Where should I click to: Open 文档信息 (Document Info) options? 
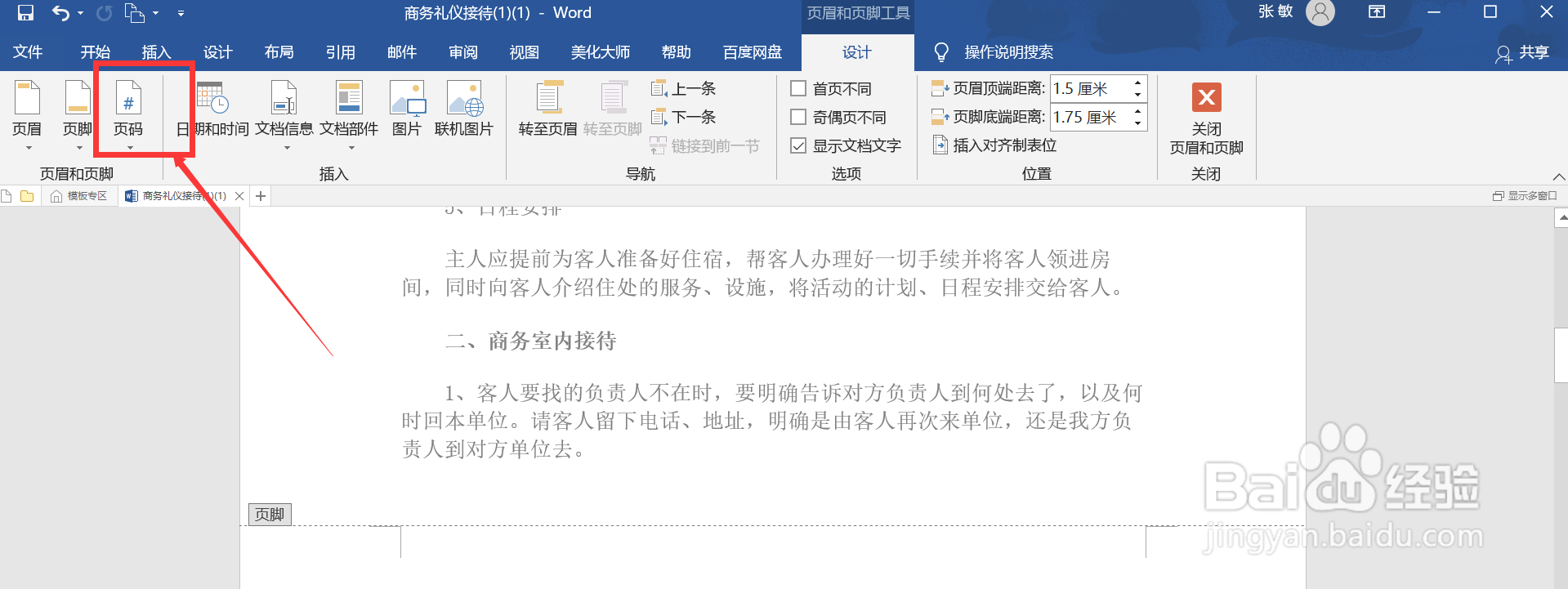[x=284, y=115]
